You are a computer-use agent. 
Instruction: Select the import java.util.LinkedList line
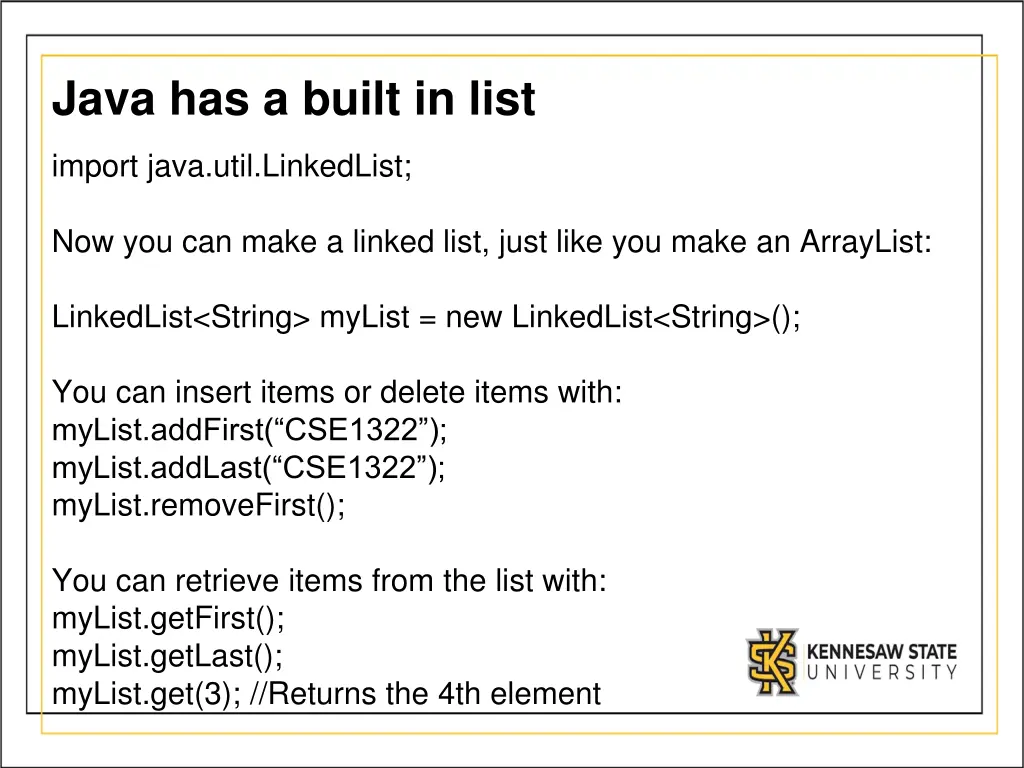(x=232, y=167)
